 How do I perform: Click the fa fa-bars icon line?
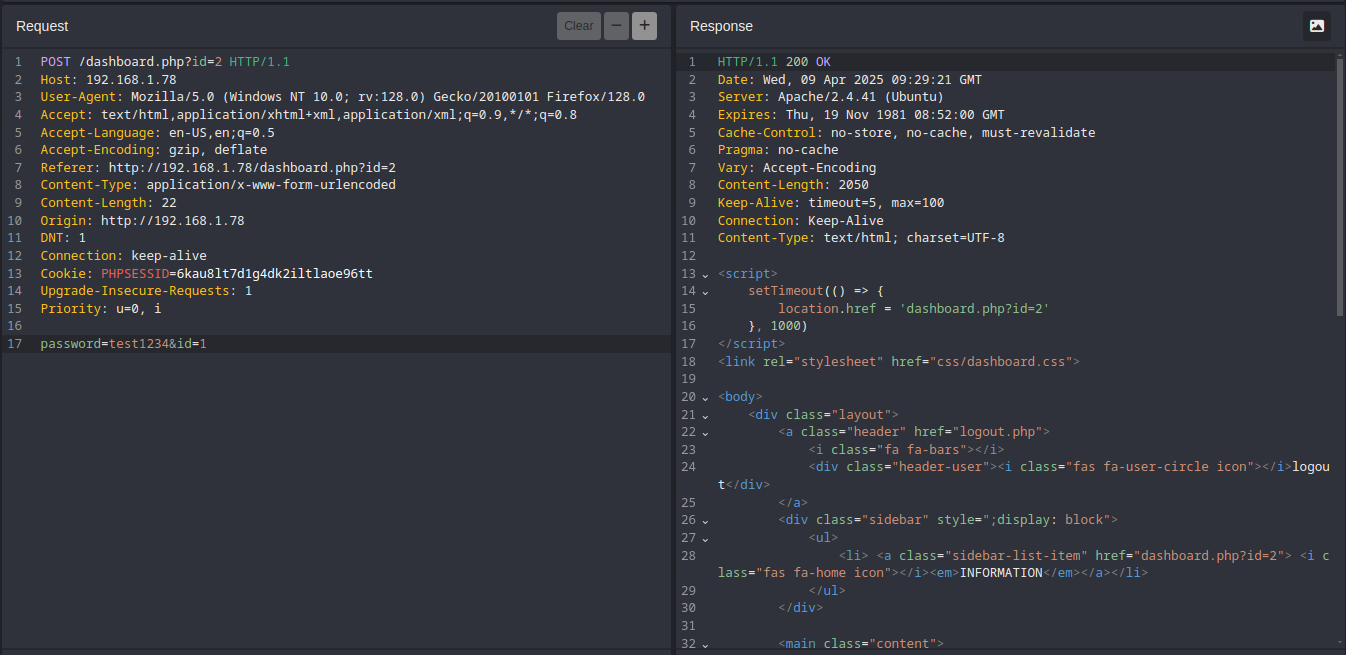906,450
